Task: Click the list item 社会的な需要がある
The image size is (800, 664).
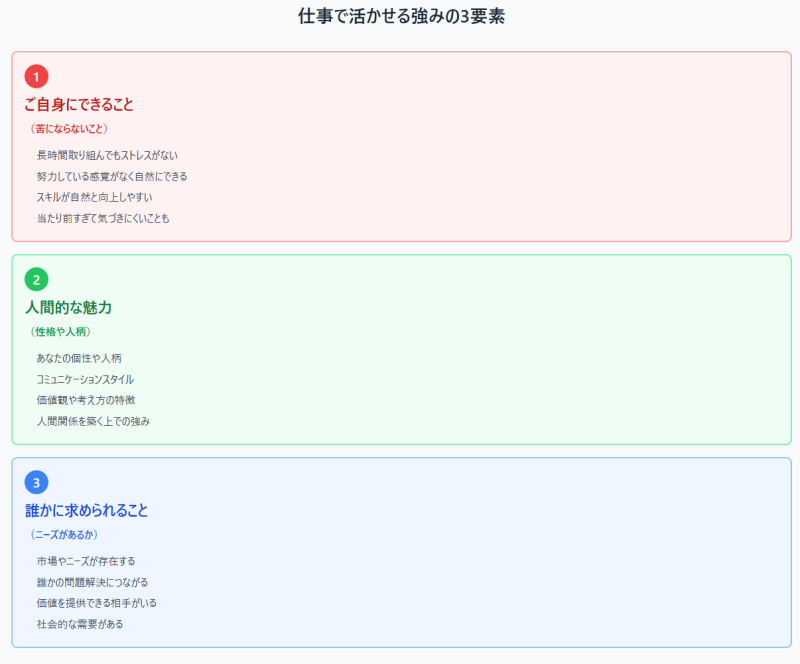Action: [80, 624]
